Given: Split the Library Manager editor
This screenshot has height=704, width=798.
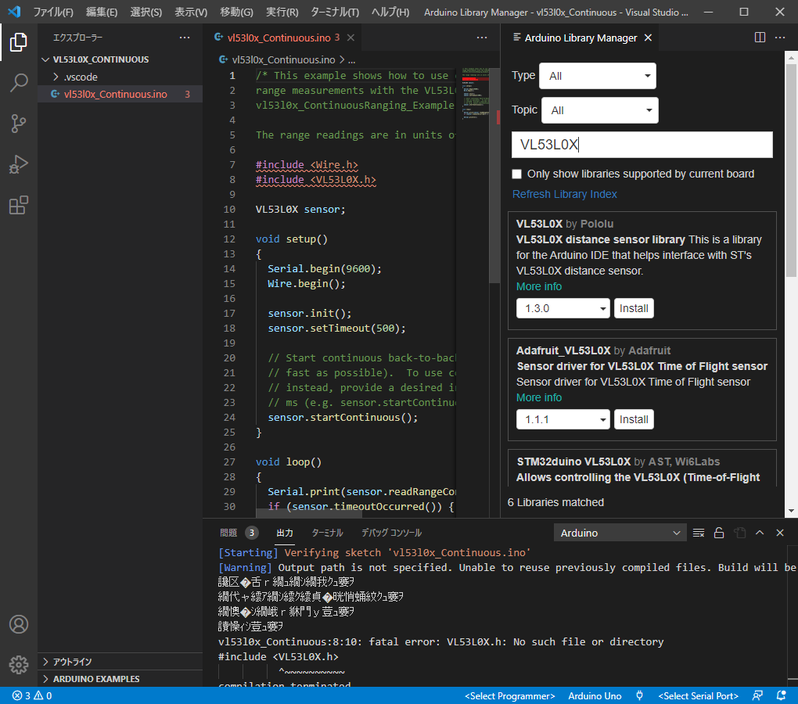Looking at the screenshot, I should (x=759, y=37).
